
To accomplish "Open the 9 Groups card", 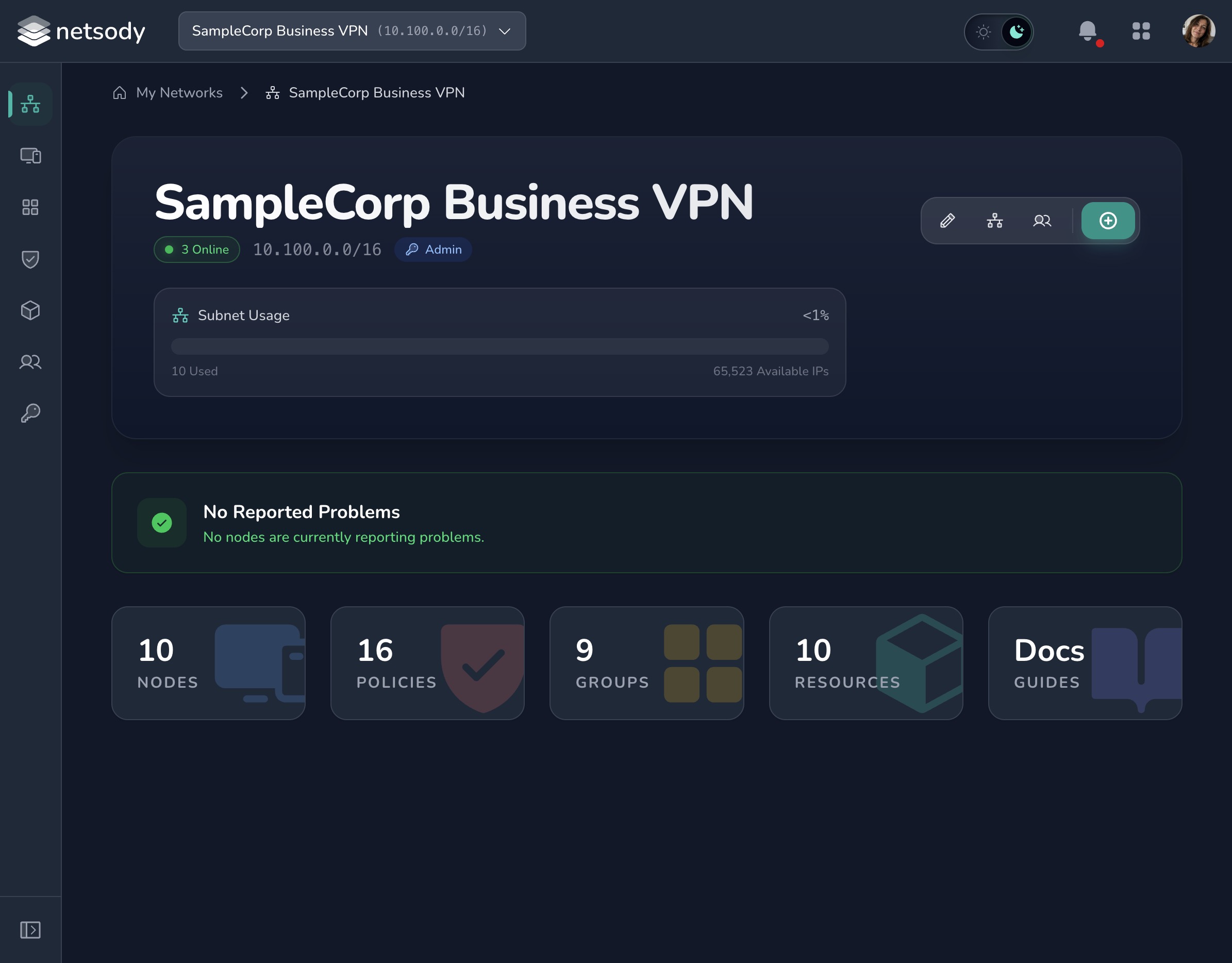I will 647,663.
